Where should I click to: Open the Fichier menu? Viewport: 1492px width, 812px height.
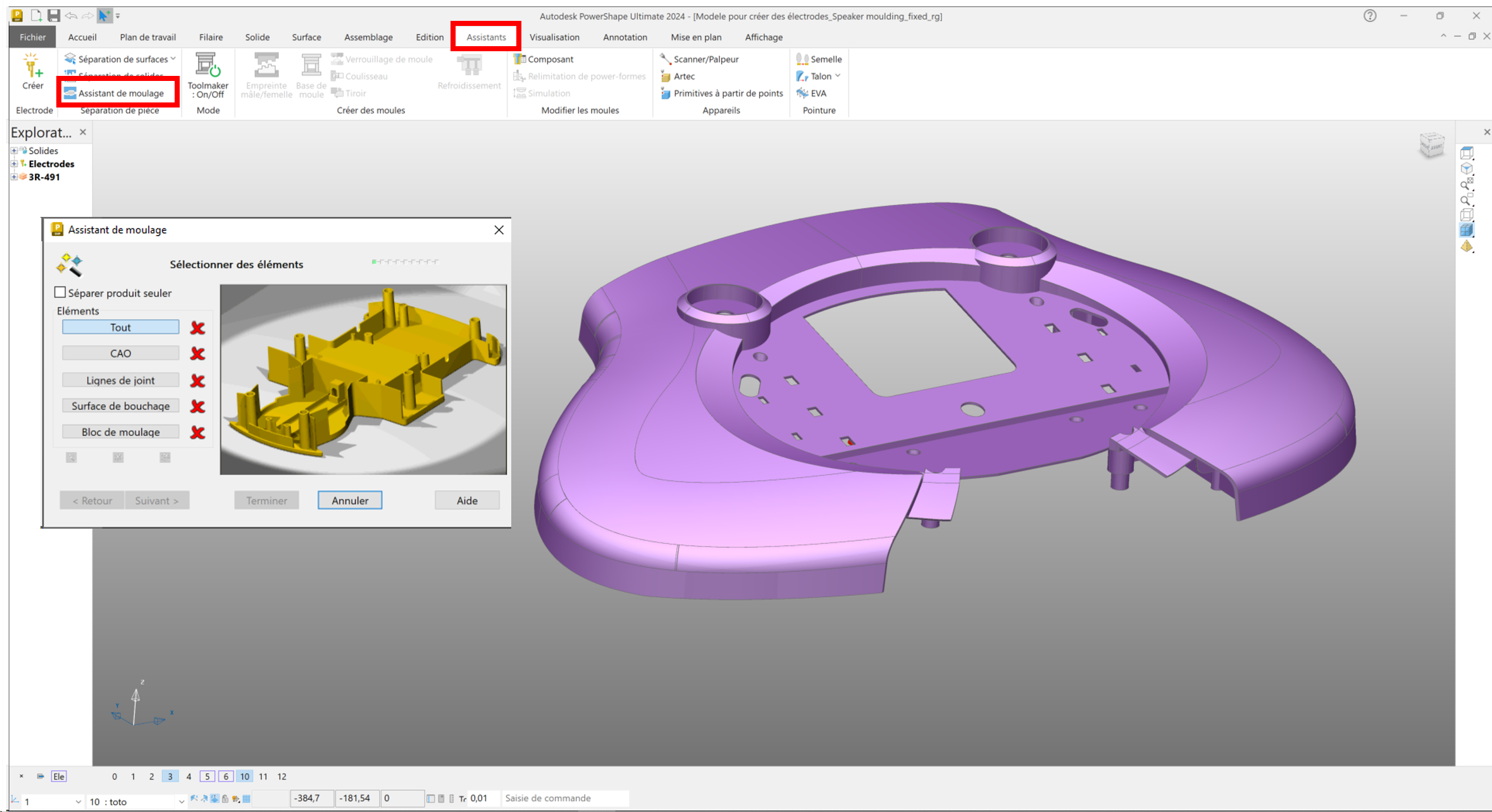32,37
